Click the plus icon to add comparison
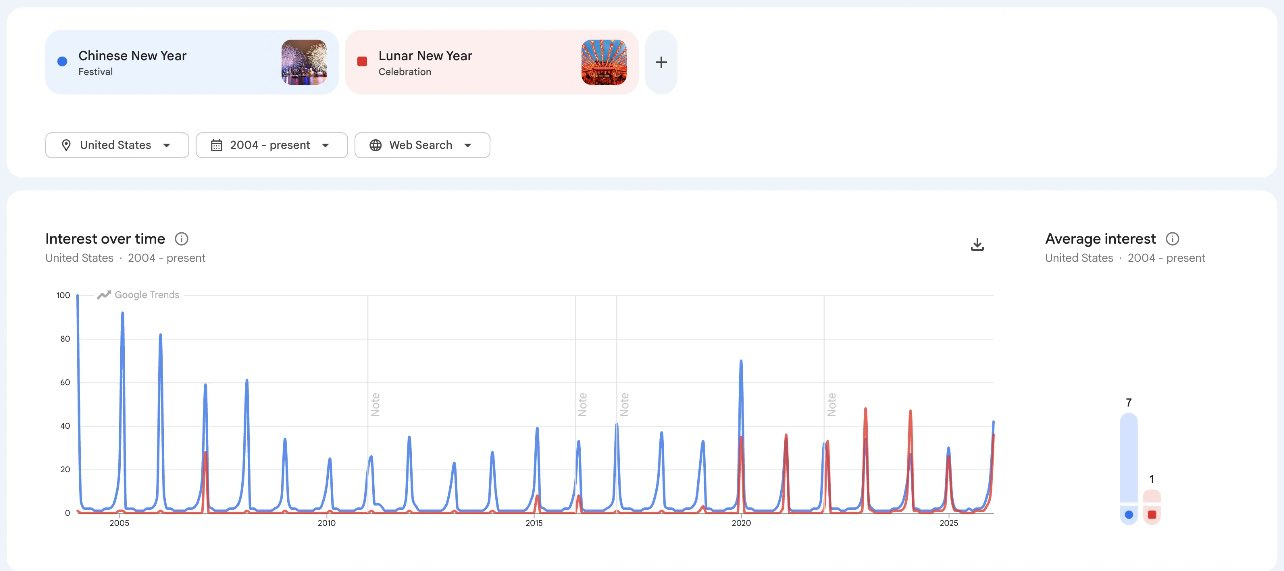Screen dimensions: 1284x571 tap(661, 62)
